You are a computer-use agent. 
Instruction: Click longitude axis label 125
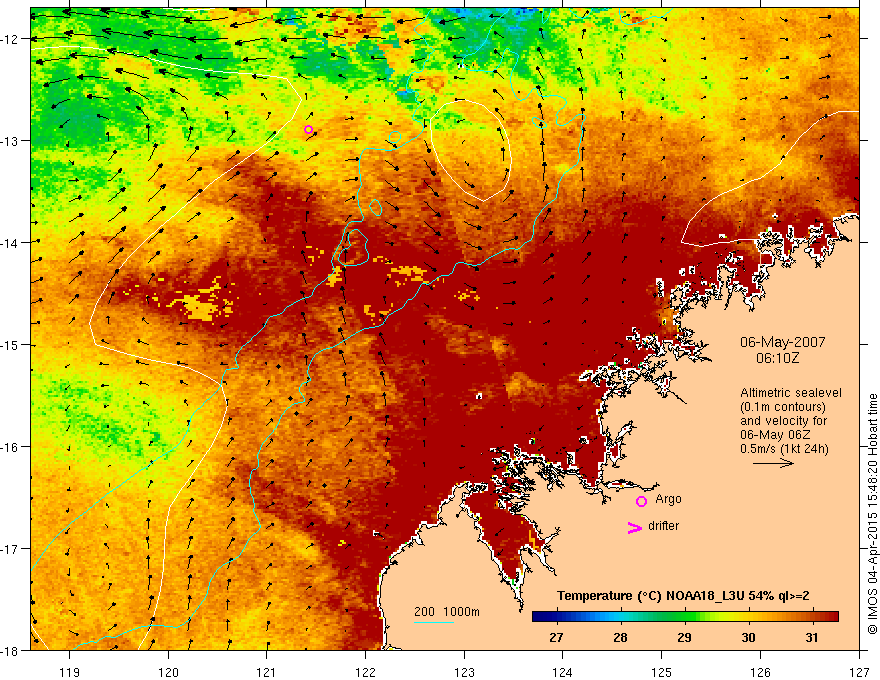(662, 672)
